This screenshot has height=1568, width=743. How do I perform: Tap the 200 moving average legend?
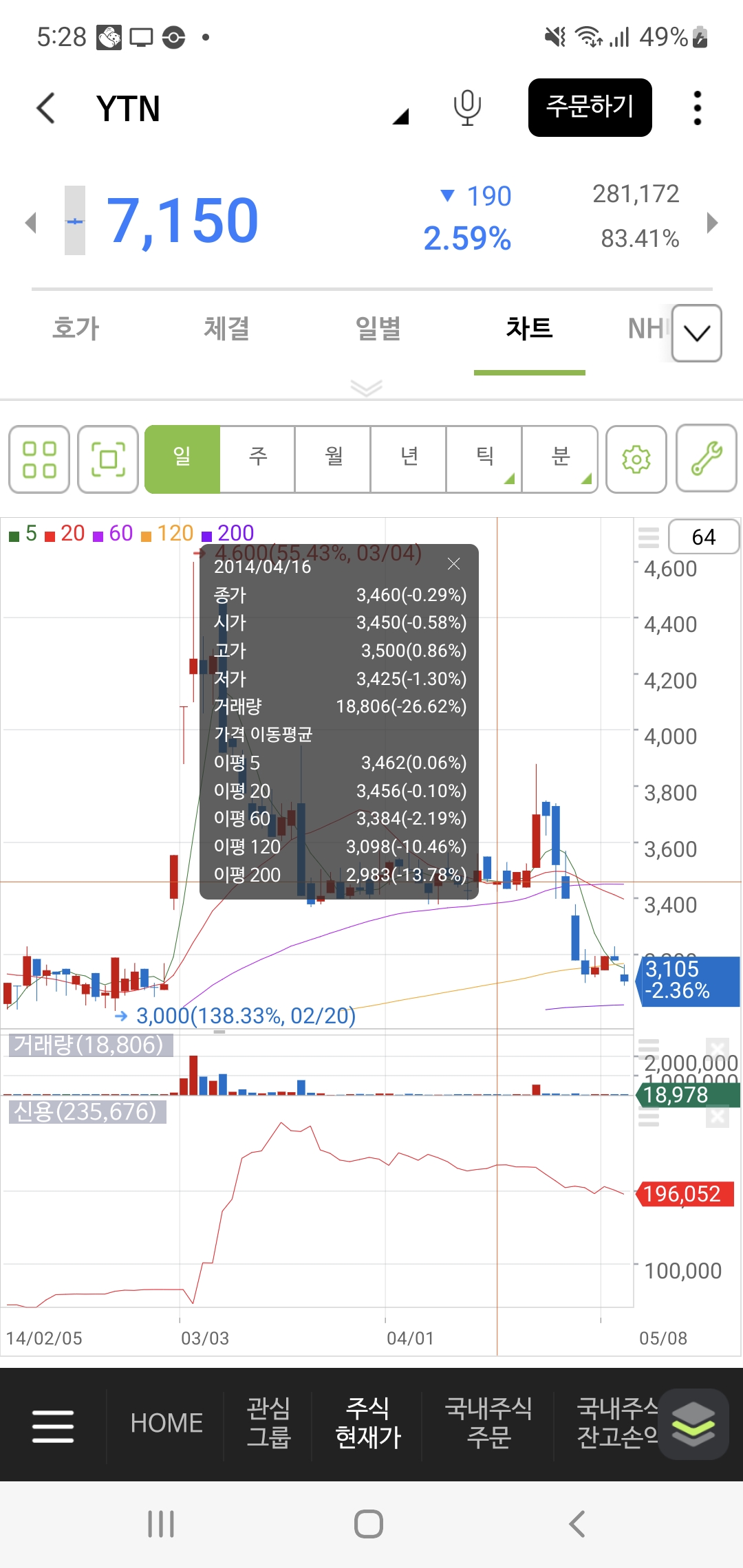point(228,534)
